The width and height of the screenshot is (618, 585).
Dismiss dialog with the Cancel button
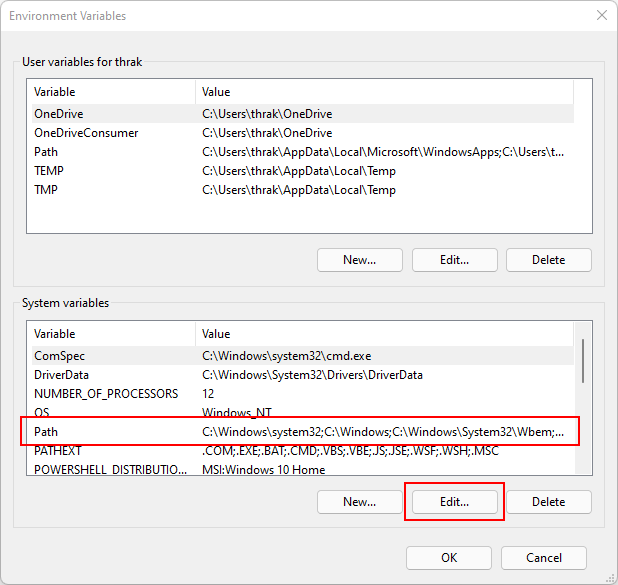[x=544, y=558]
